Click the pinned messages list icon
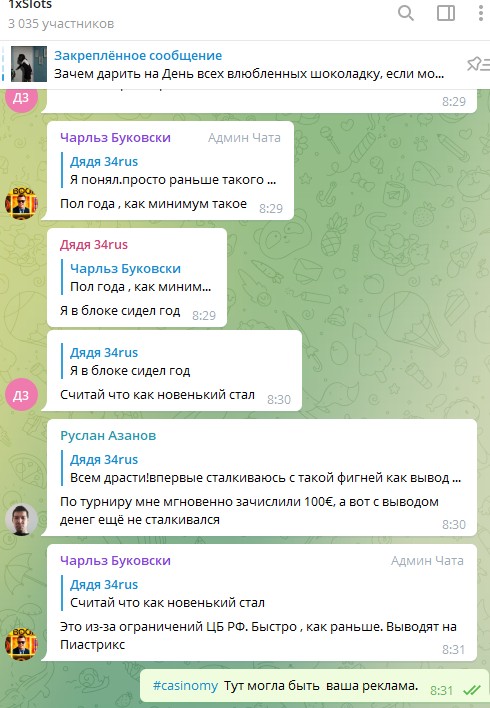The height and width of the screenshot is (708, 490). 479,65
